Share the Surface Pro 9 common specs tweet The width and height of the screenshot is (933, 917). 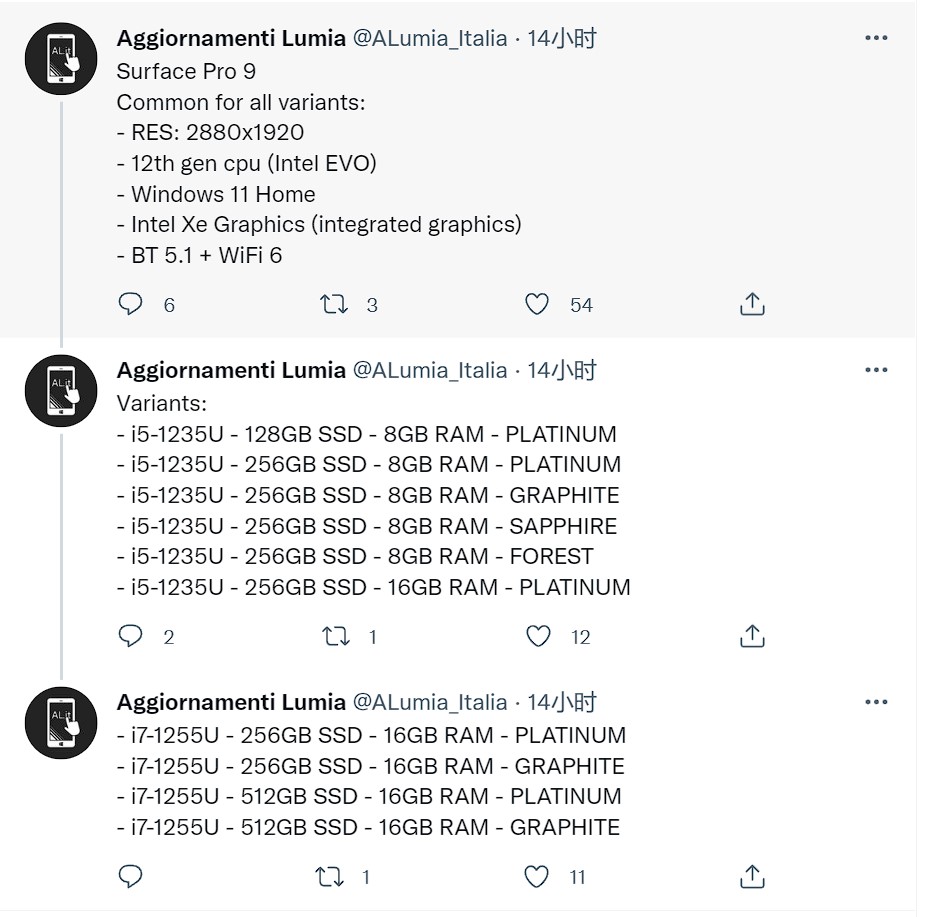752,304
